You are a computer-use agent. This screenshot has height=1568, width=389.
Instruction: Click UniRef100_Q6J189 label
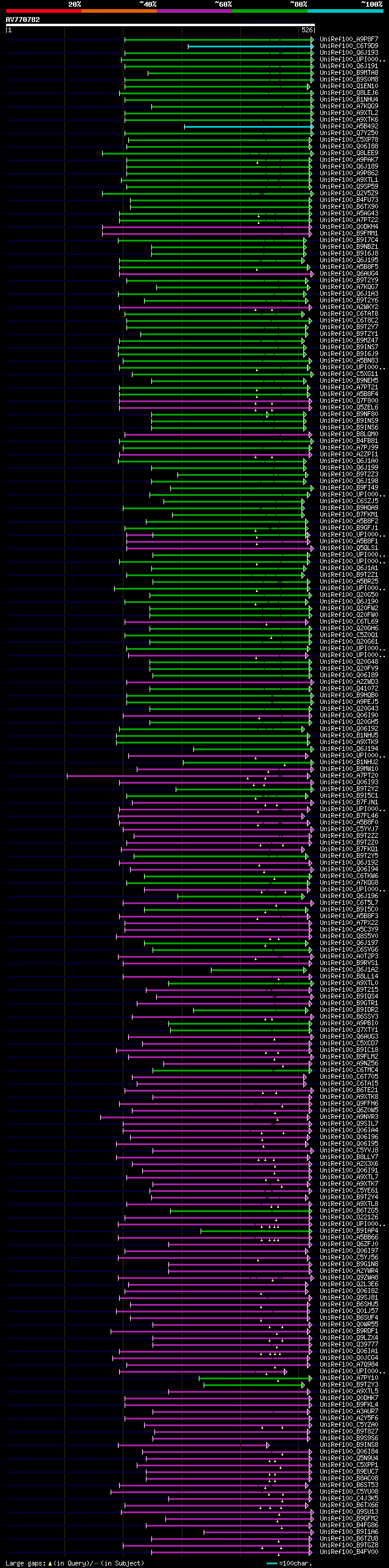tap(349, 167)
